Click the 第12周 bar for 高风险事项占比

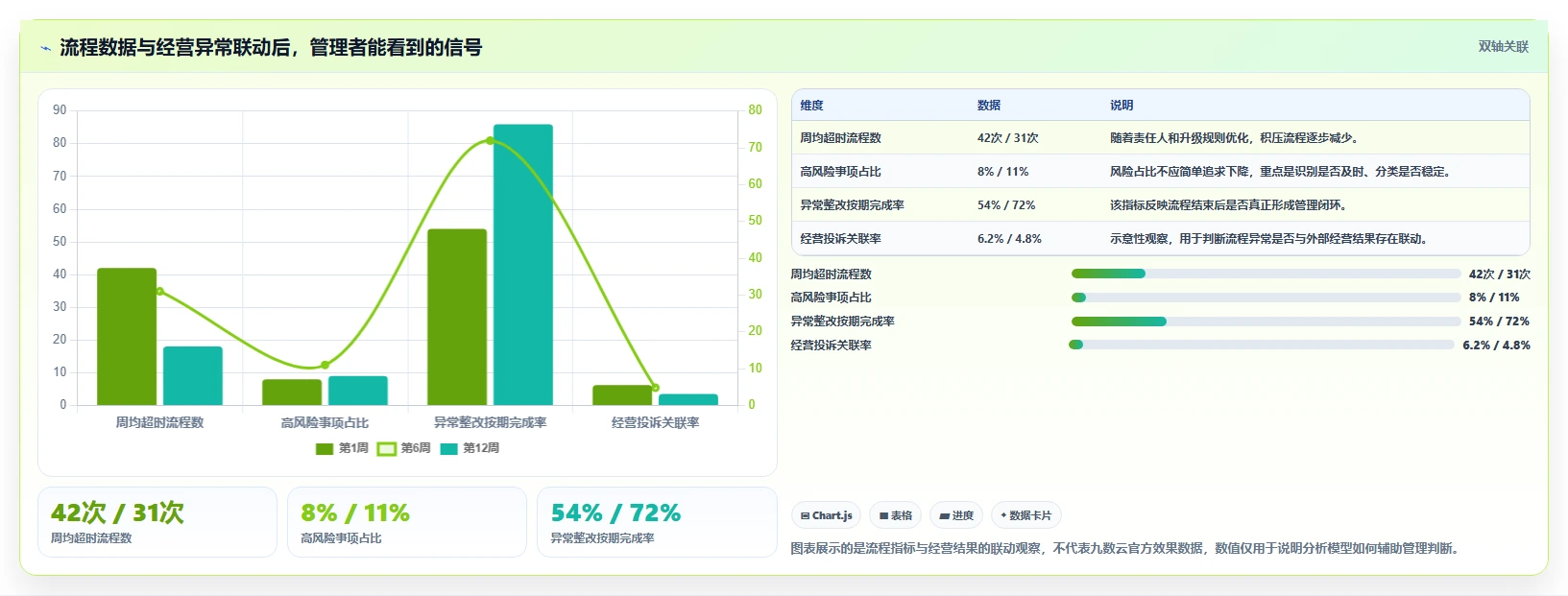358,391
